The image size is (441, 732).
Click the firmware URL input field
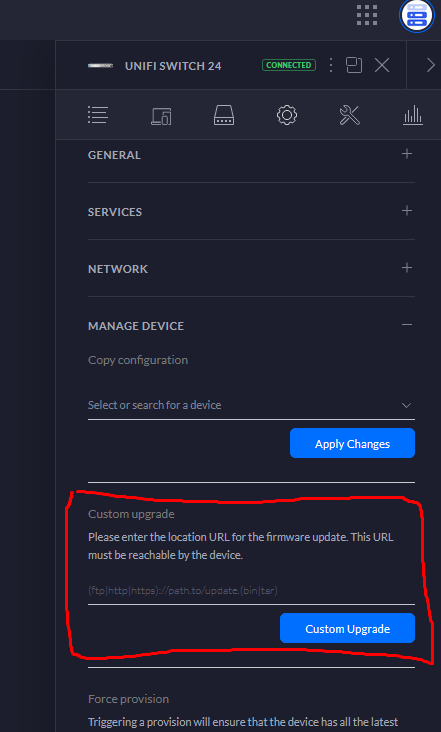251,591
